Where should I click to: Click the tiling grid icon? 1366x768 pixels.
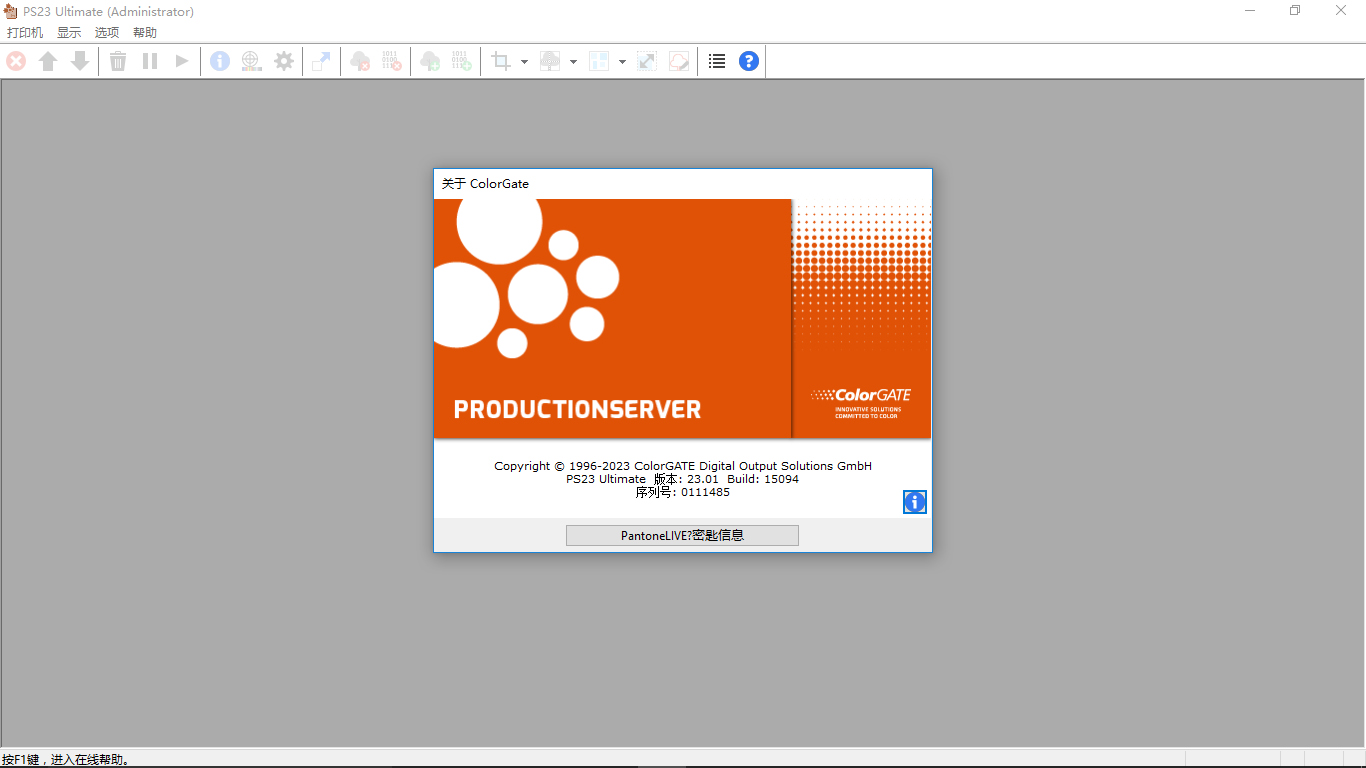599,61
